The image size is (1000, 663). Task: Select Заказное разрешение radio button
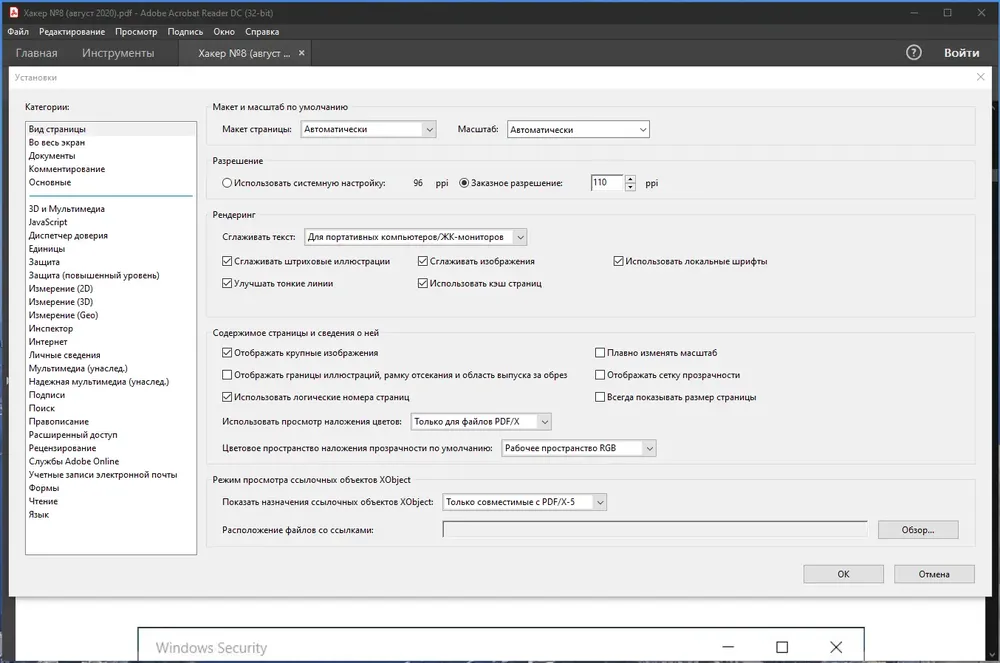pos(464,183)
